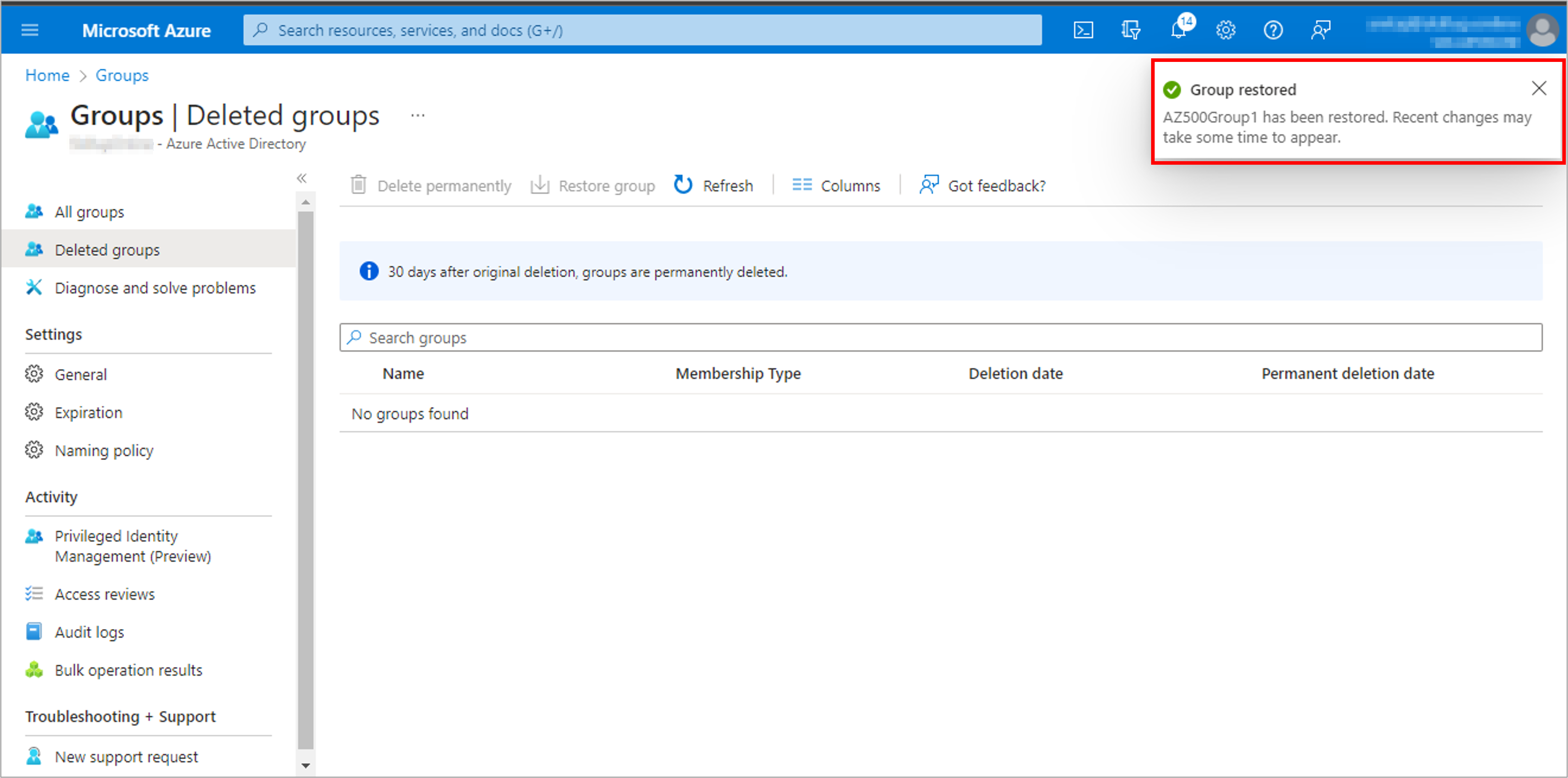Open Columns chooser
This screenshot has height=778, width=1568.
point(836,185)
